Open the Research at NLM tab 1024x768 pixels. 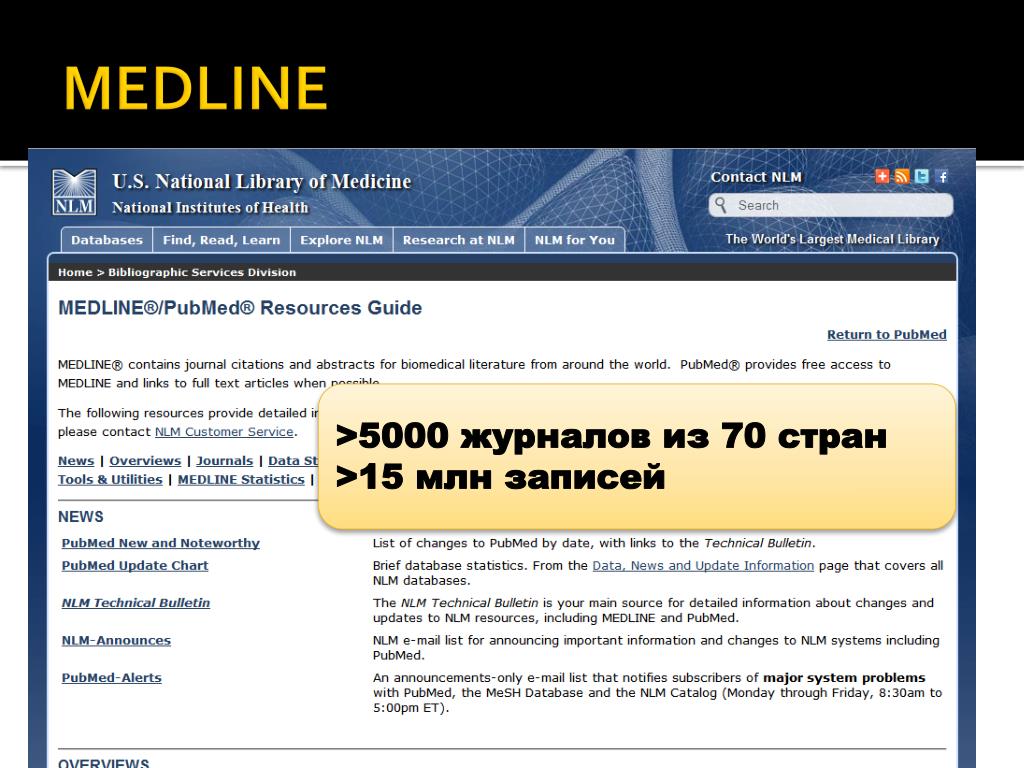tap(458, 240)
